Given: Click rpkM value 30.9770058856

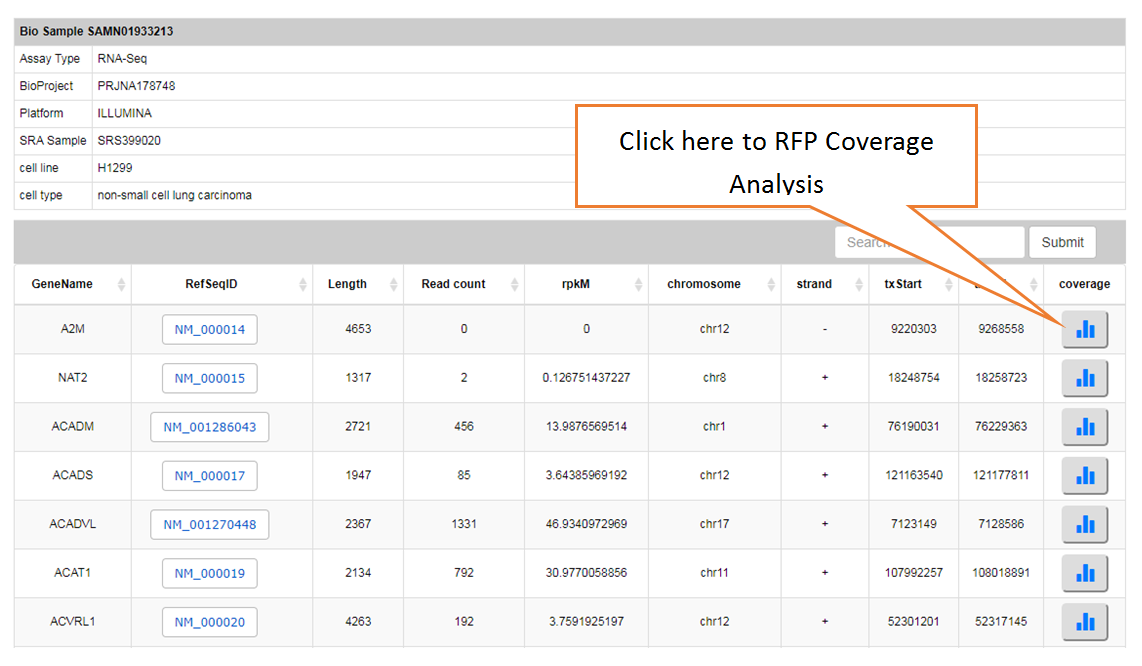Looking at the screenshot, I should (x=586, y=573).
